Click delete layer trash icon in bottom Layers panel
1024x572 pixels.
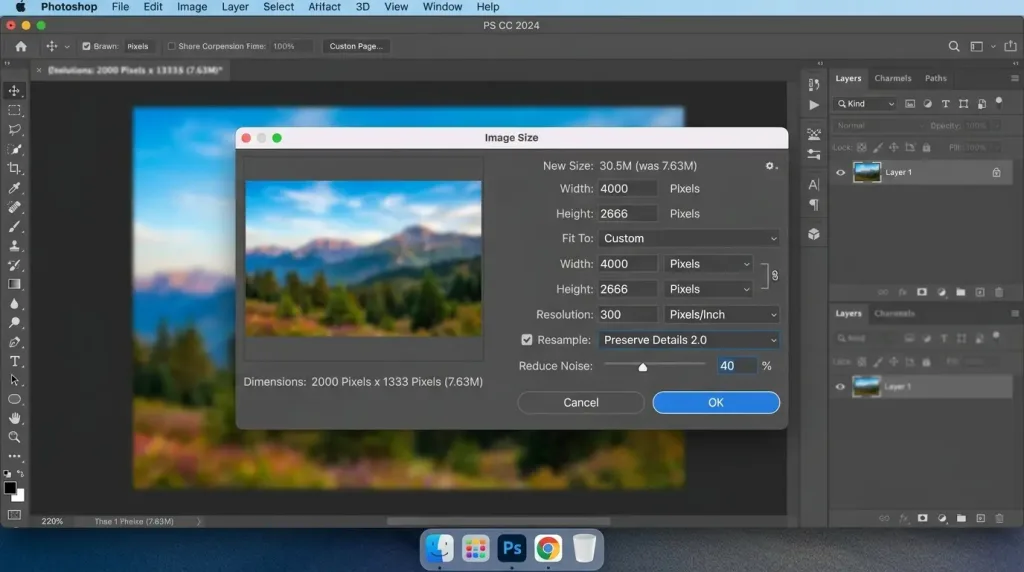[999, 518]
